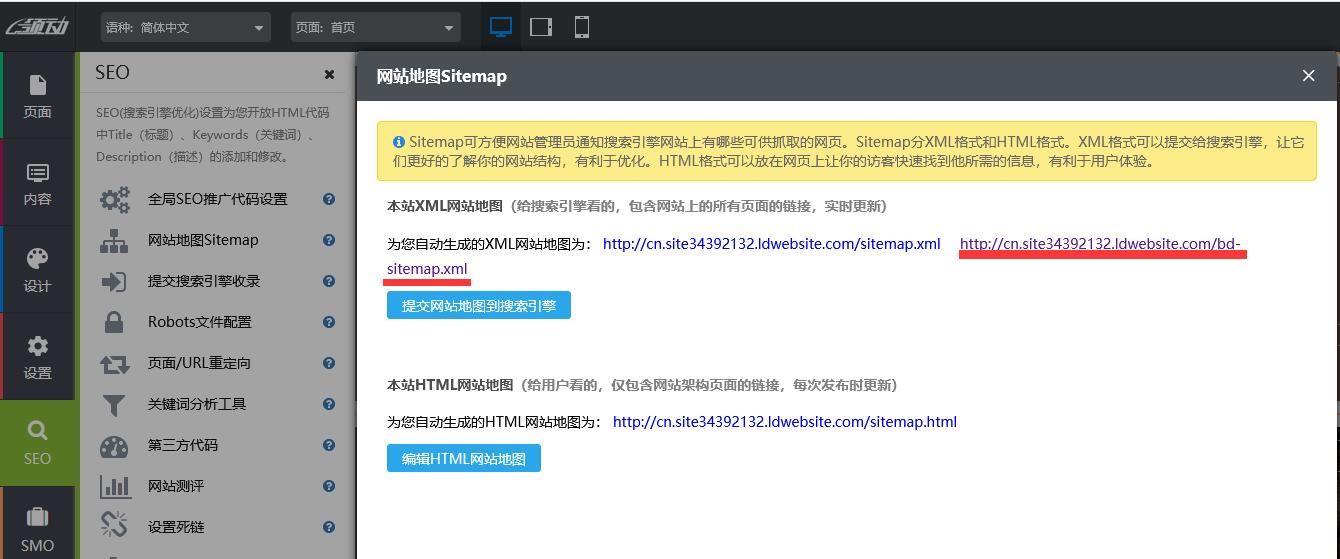1340x559 pixels.
Task: Select 提交搜索引擎收录 menu item
Action: [x=204, y=281]
